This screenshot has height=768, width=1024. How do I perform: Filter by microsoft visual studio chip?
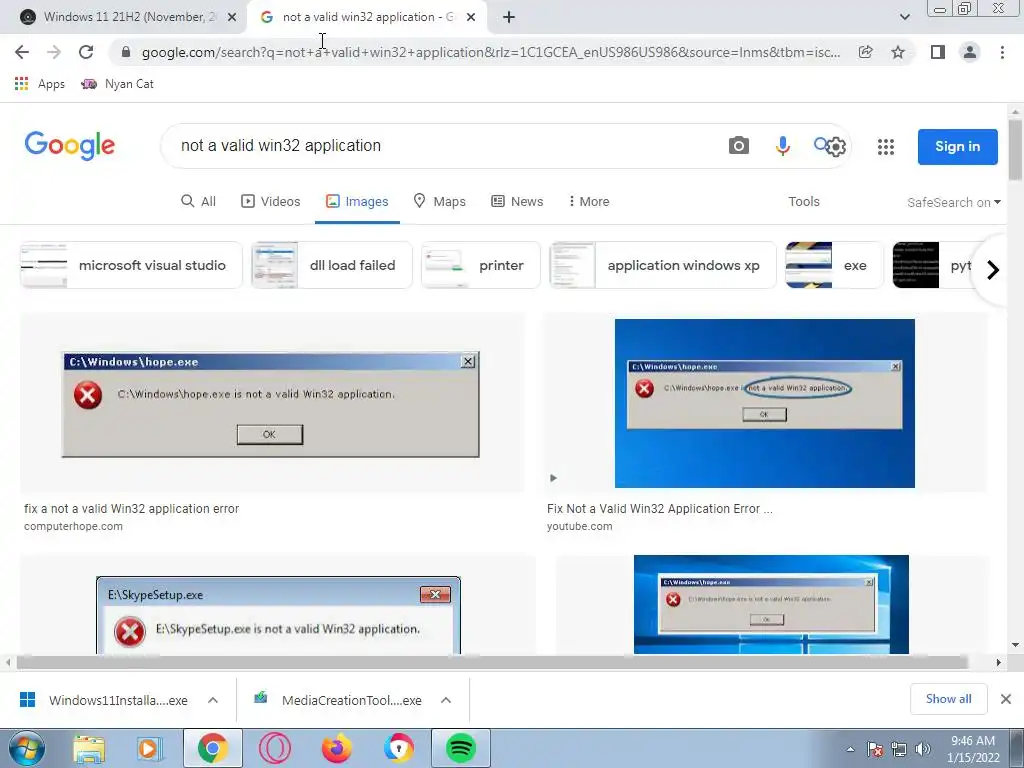[x=131, y=265]
